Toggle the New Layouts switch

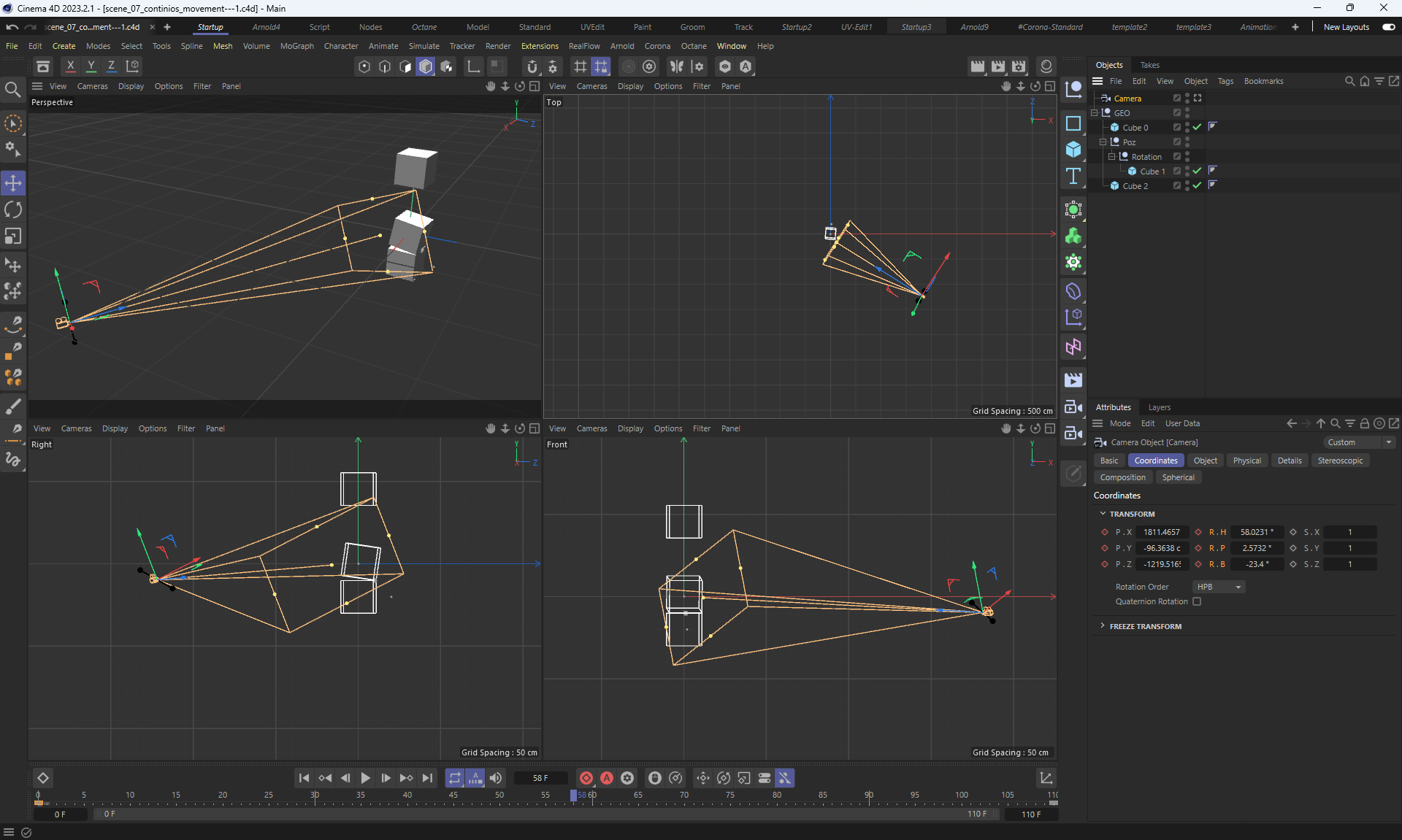(x=1388, y=27)
